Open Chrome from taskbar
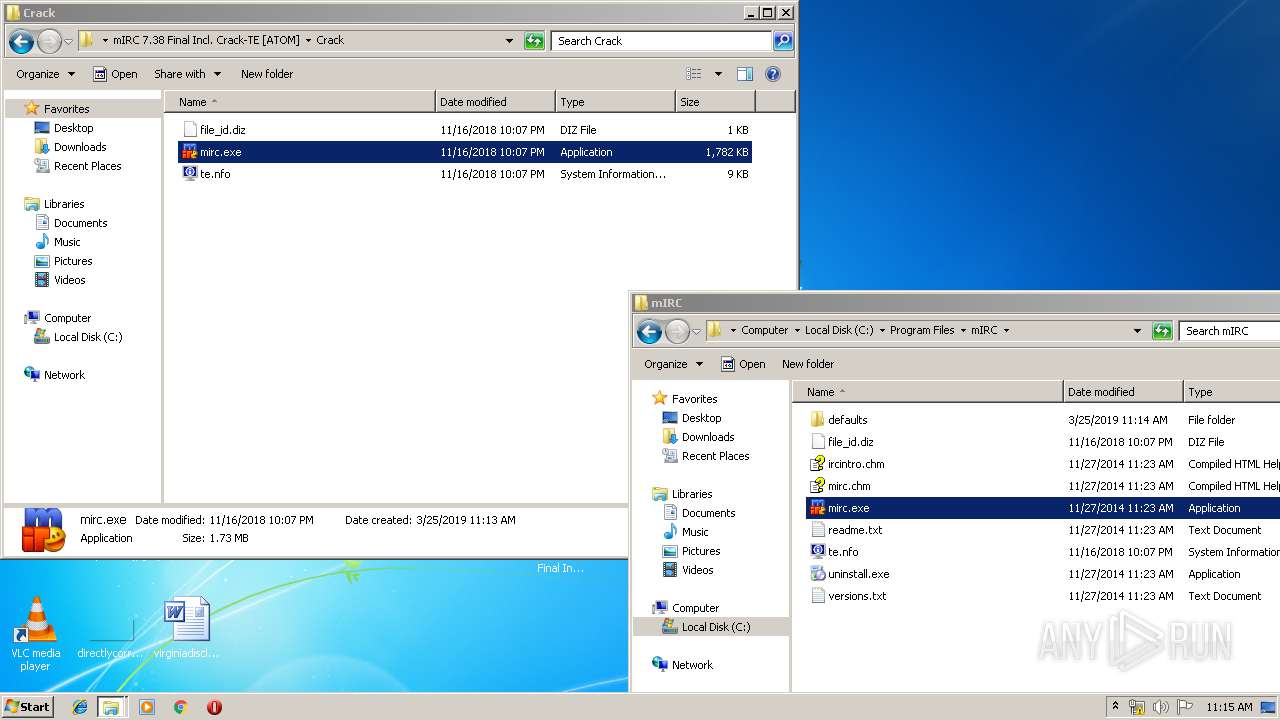The width and height of the screenshot is (1280, 720). point(180,707)
